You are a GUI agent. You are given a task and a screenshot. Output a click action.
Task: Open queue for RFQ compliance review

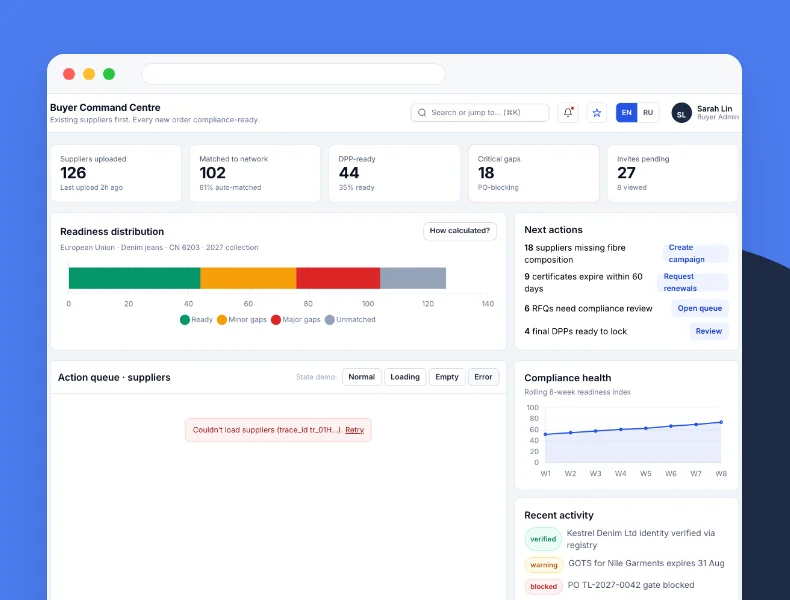[x=699, y=308]
